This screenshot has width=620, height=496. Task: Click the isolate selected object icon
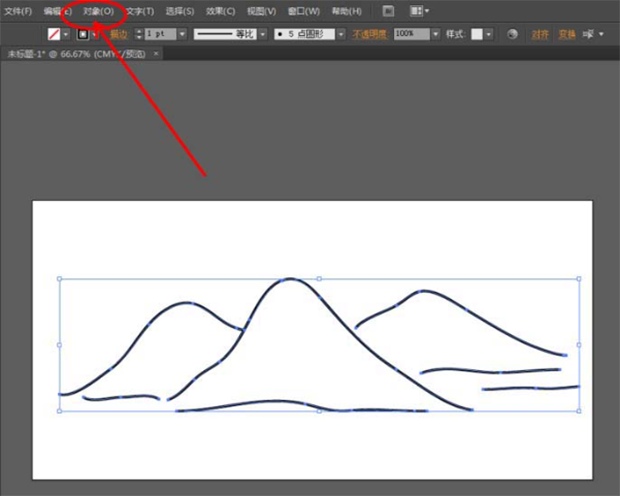588,34
